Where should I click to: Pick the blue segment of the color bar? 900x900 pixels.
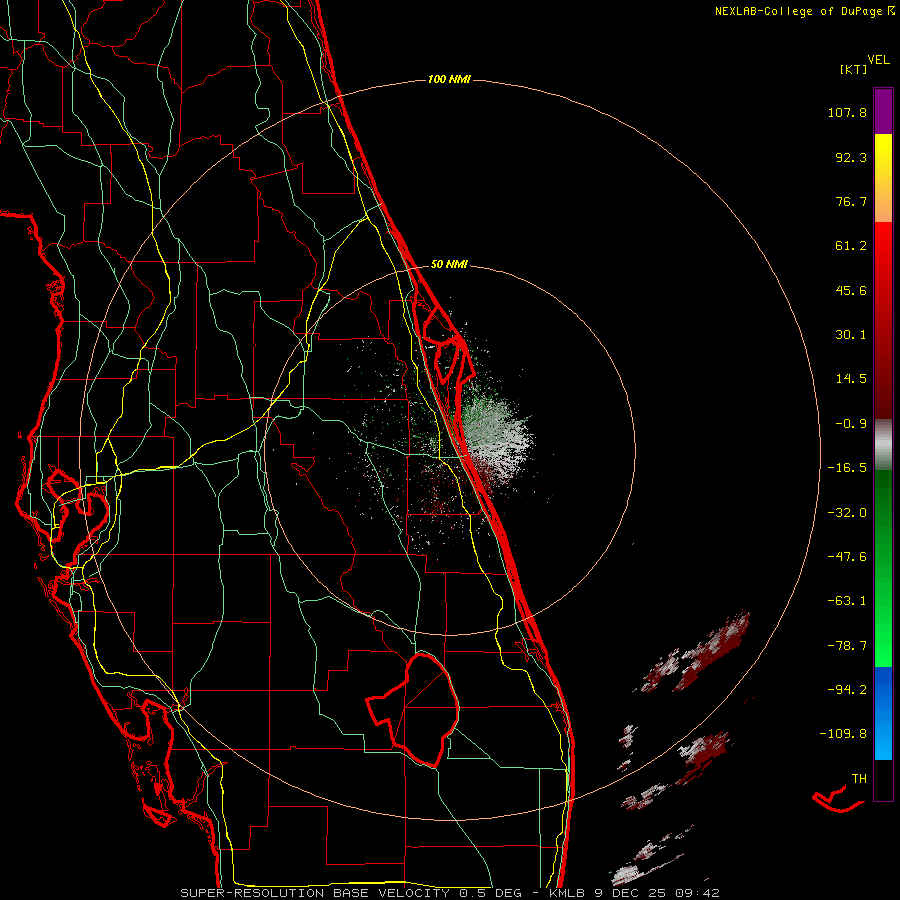coord(883,713)
